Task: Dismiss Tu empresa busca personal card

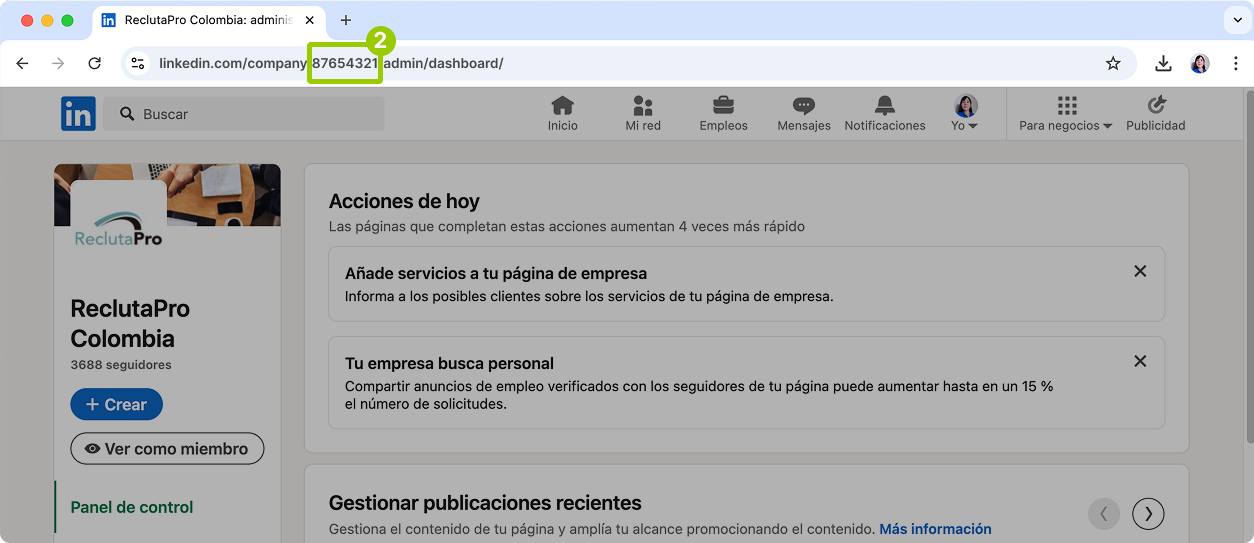Action: 1140,361
